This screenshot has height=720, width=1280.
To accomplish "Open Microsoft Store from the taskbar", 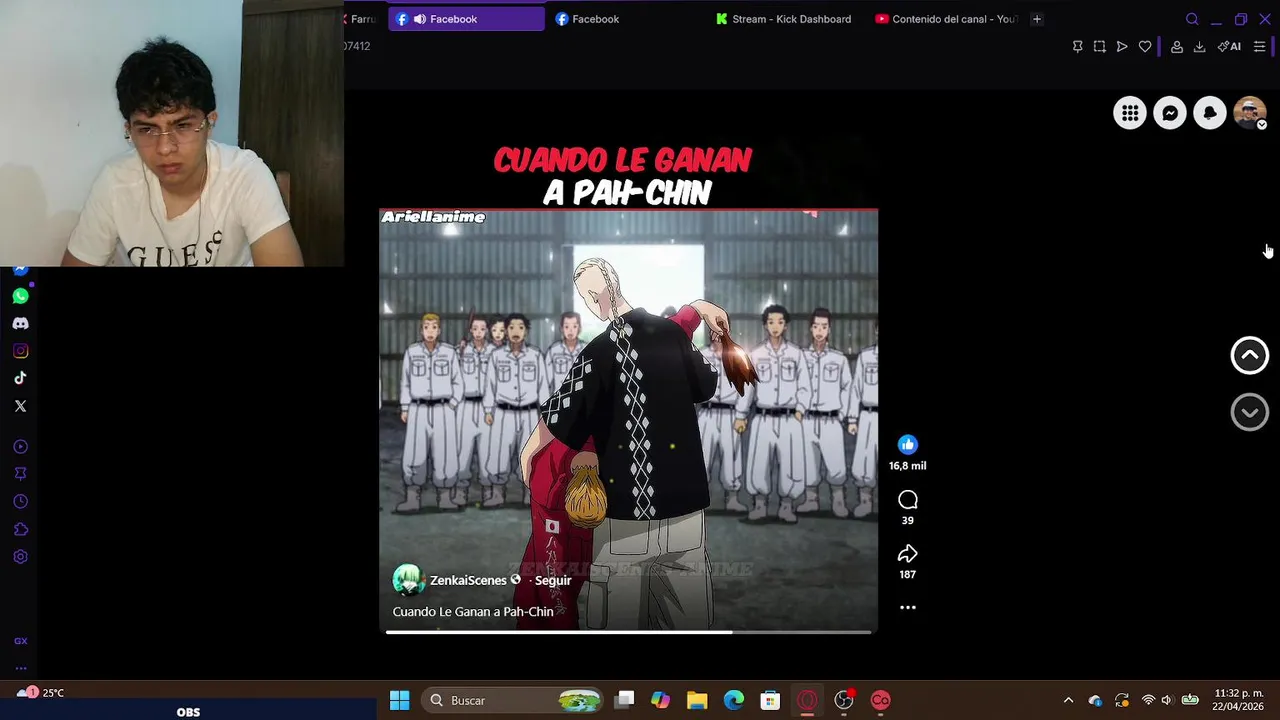I will pyautogui.click(x=770, y=700).
